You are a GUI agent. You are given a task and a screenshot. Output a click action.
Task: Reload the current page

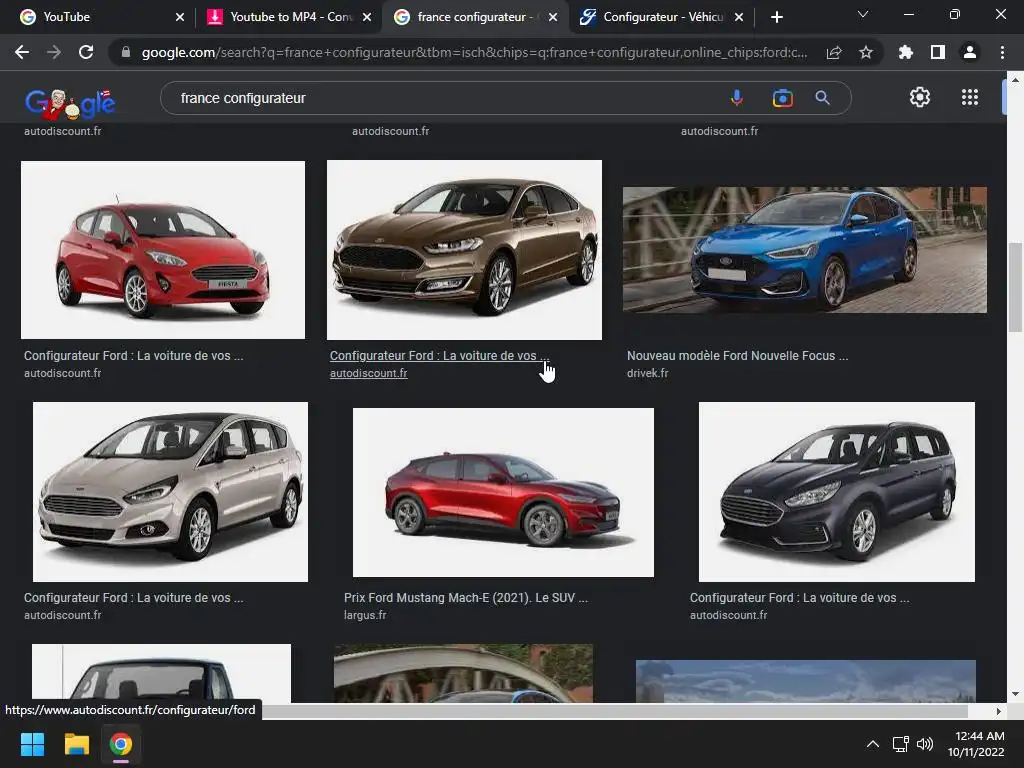pos(86,52)
